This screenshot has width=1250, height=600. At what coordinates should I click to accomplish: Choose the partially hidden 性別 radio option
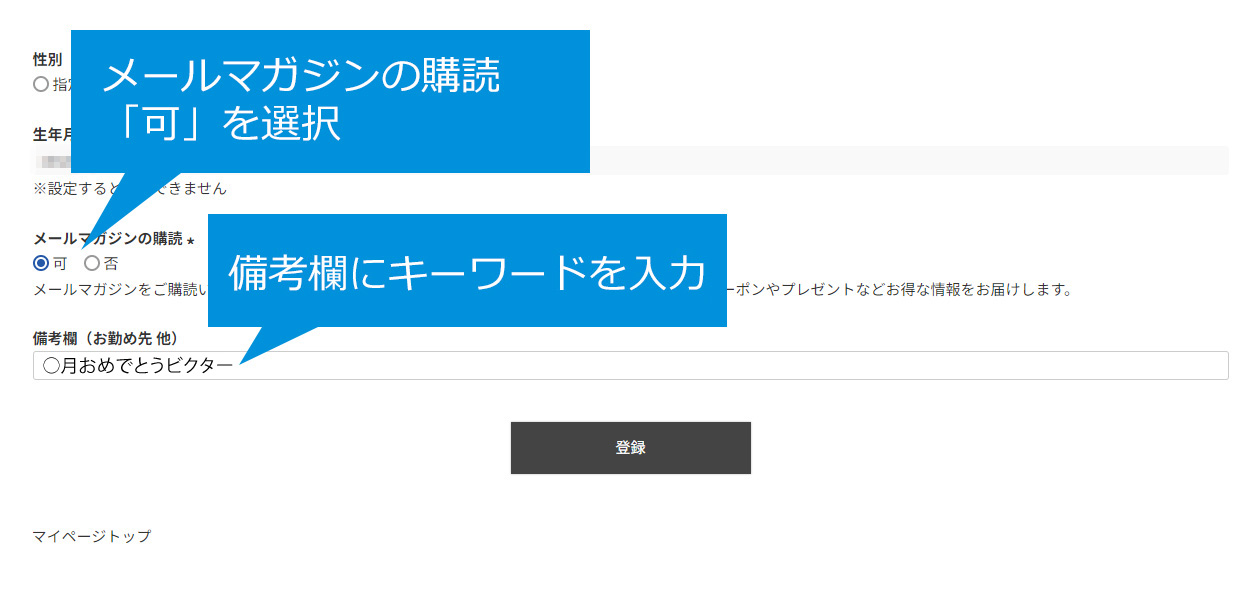41,84
